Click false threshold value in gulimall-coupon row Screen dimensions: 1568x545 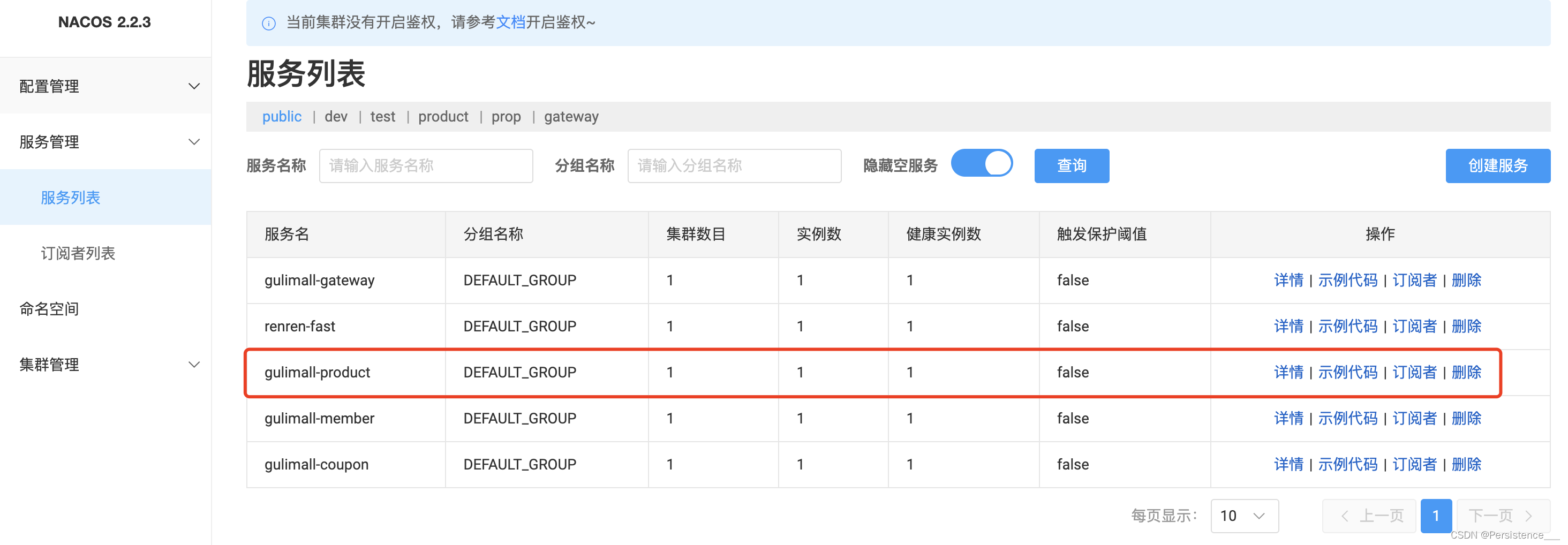pyautogui.click(x=1073, y=465)
